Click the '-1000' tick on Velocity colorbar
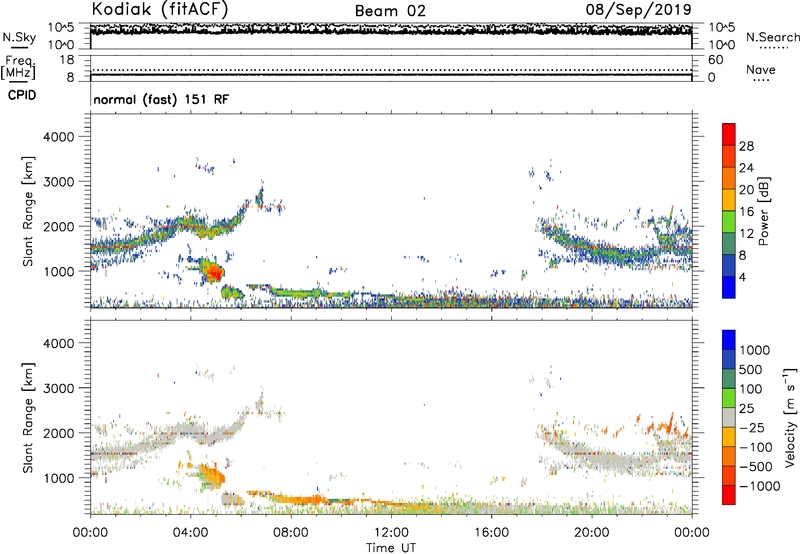 (760, 486)
